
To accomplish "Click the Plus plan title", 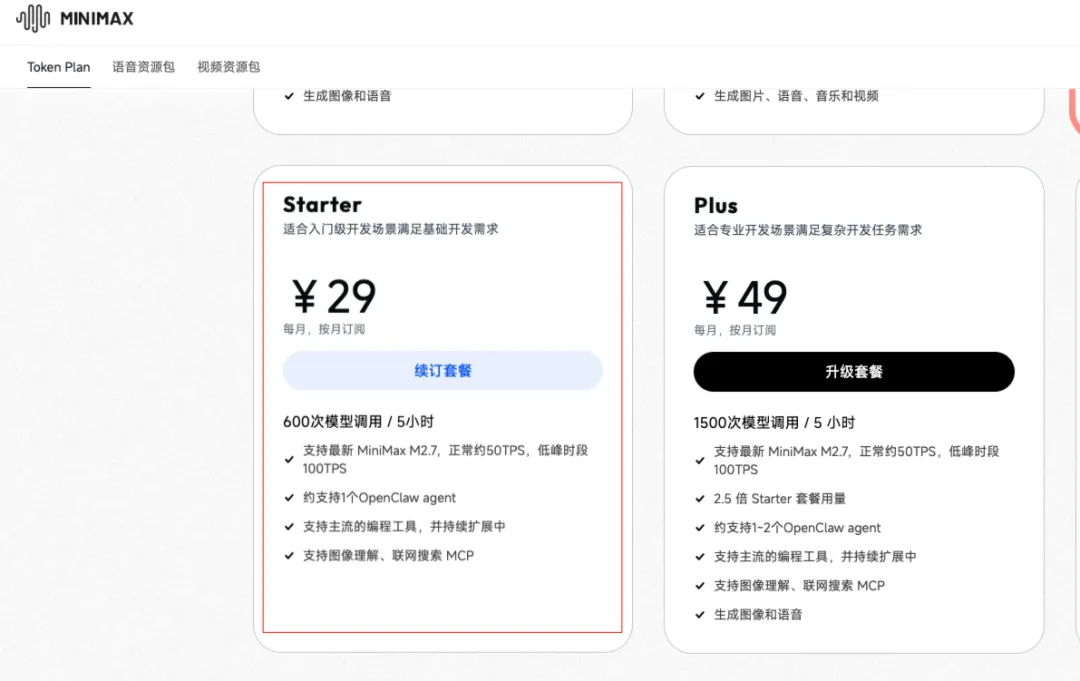I will point(716,206).
